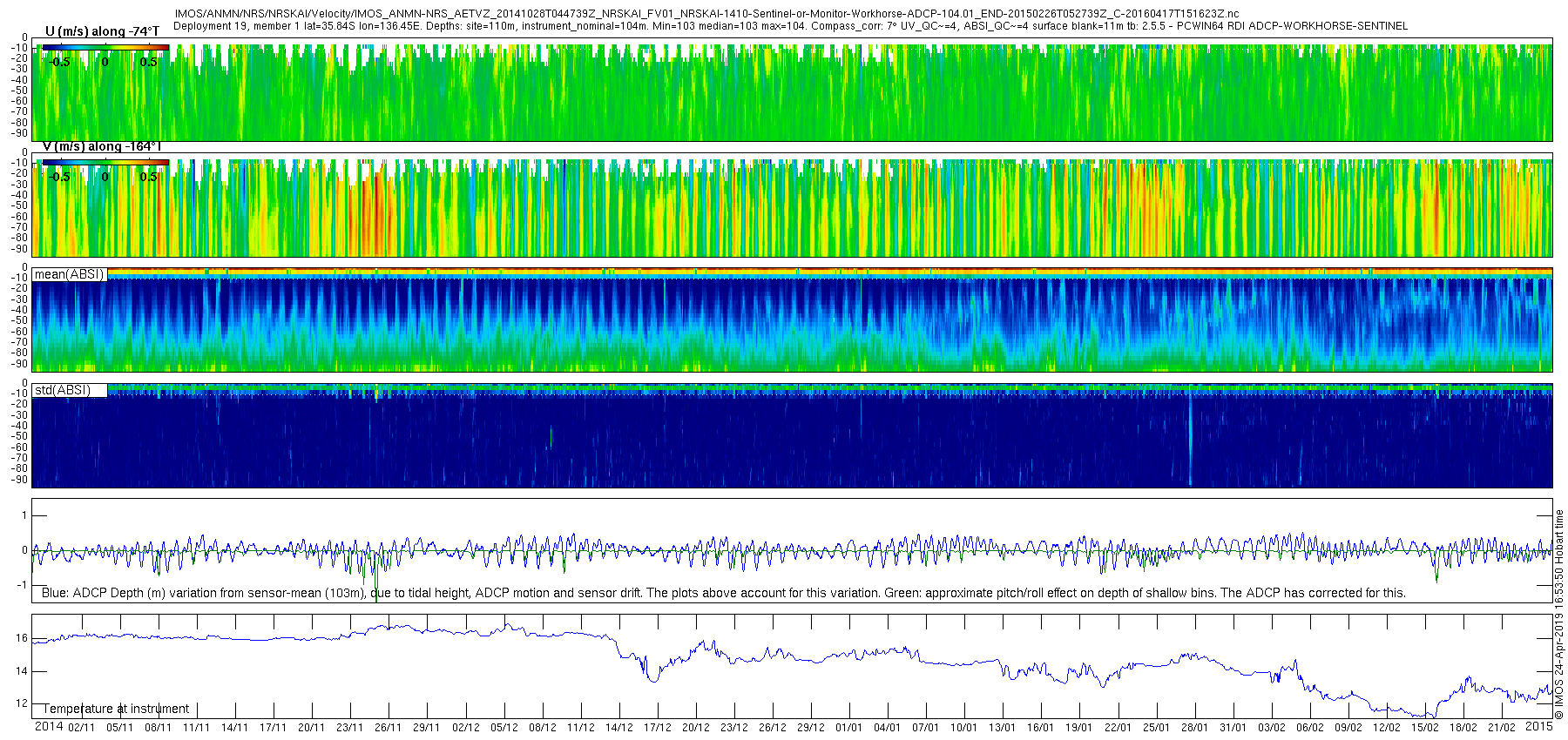
Task: Click the 'mean(ABSI)' panel label
Action: click(69, 274)
